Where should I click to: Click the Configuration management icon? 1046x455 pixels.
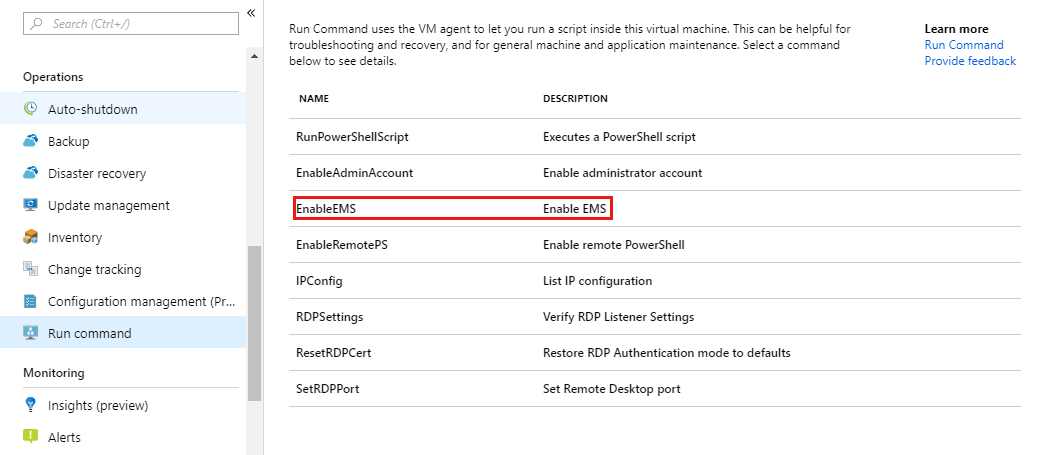point(30,301)
